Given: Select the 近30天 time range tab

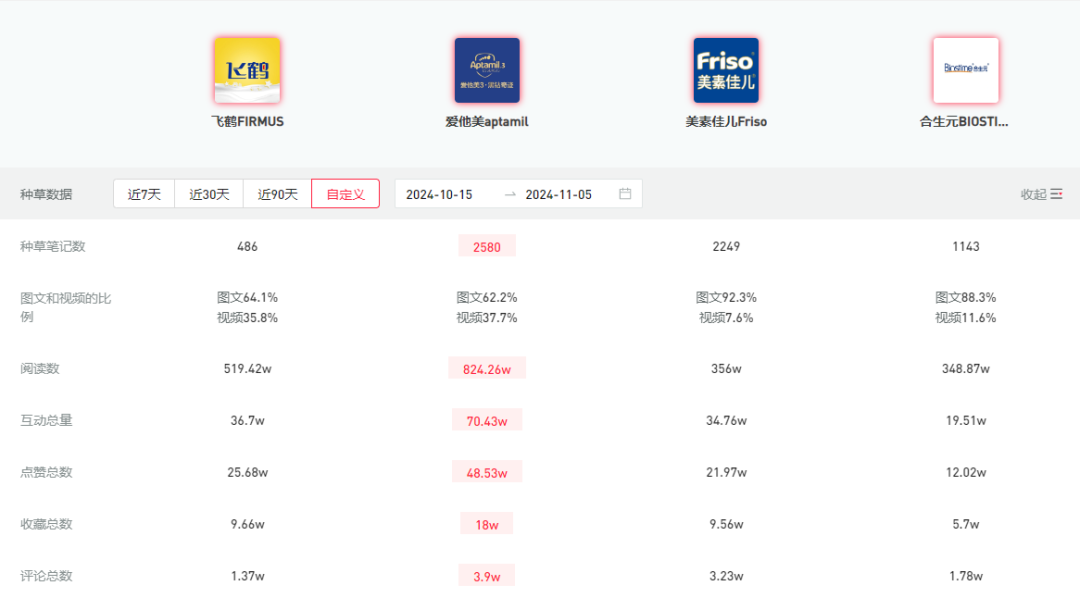Looking at the screenshot, I should pos(209,194).
